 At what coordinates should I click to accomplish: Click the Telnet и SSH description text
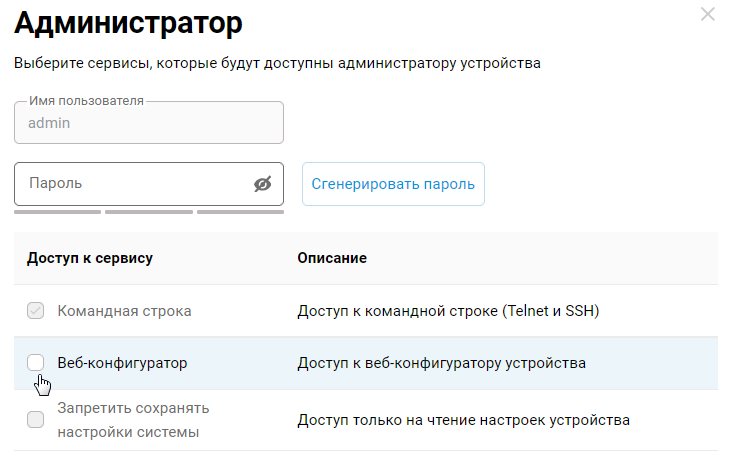pyautogui.click(x=448, y=311)
